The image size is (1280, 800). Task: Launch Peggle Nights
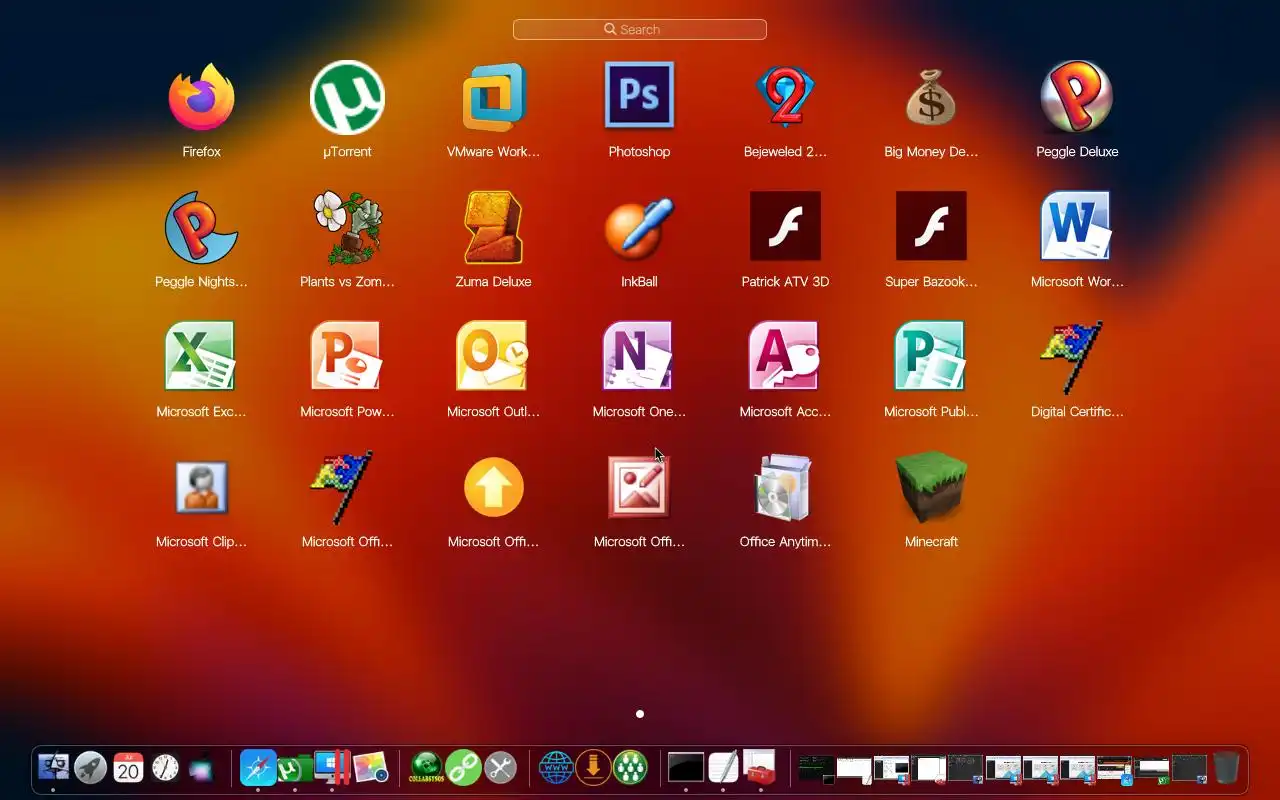(x=201, y=227)
